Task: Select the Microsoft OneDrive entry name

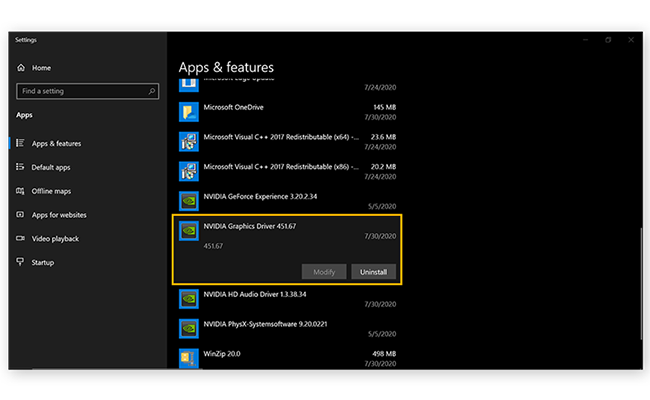Action: (x=233, y=107)
